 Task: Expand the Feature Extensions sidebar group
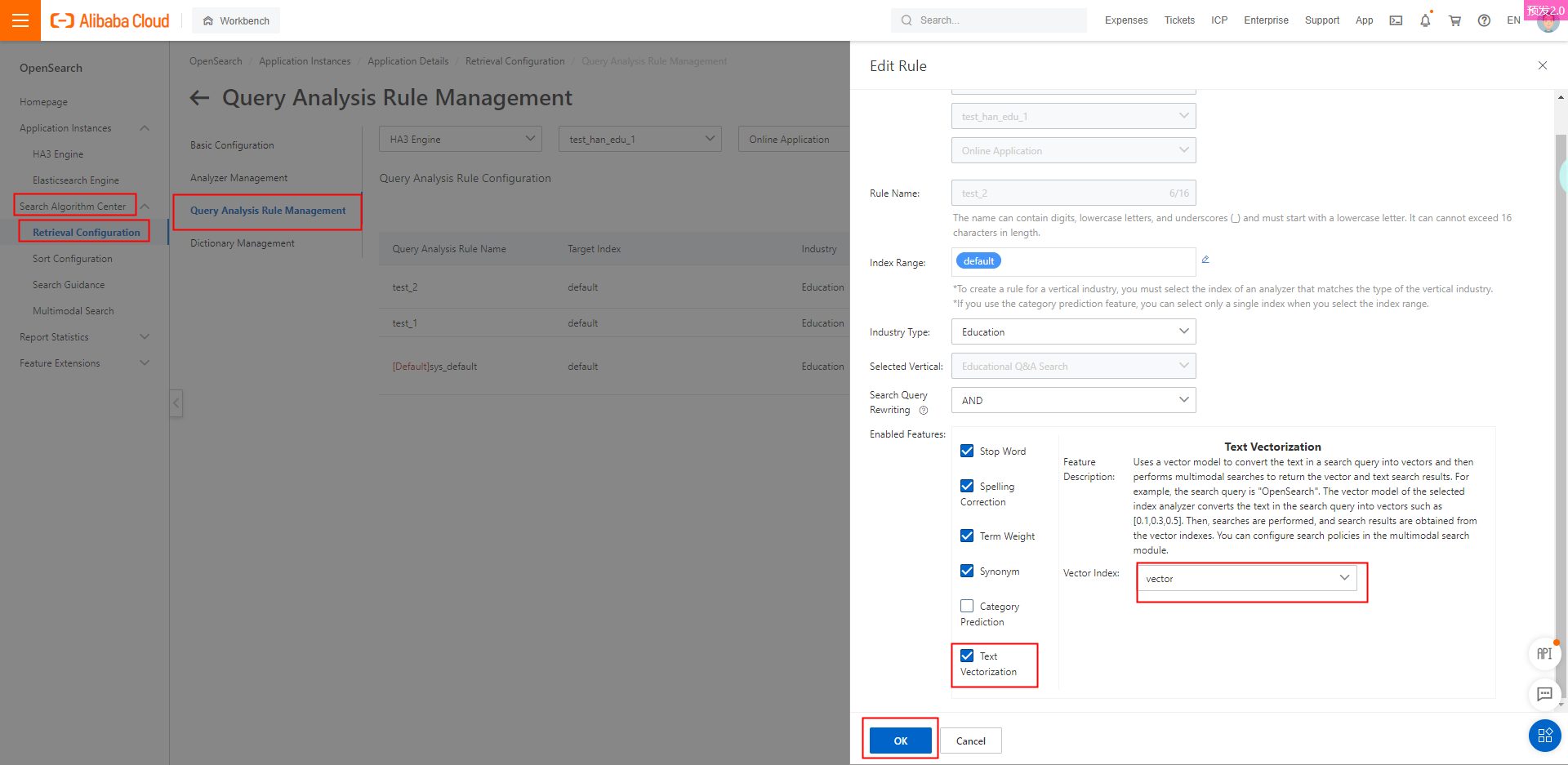[145, 363]
